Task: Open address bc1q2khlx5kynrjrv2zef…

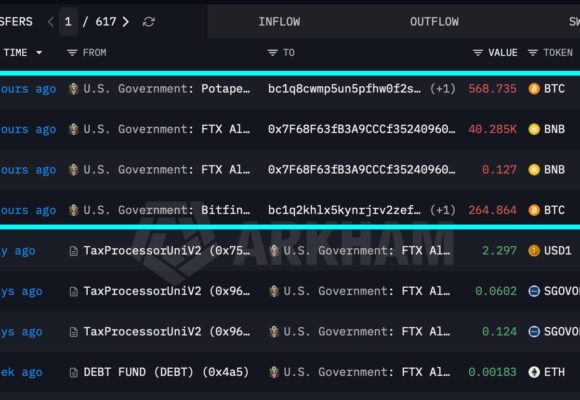Action: (x=344, y=210)
